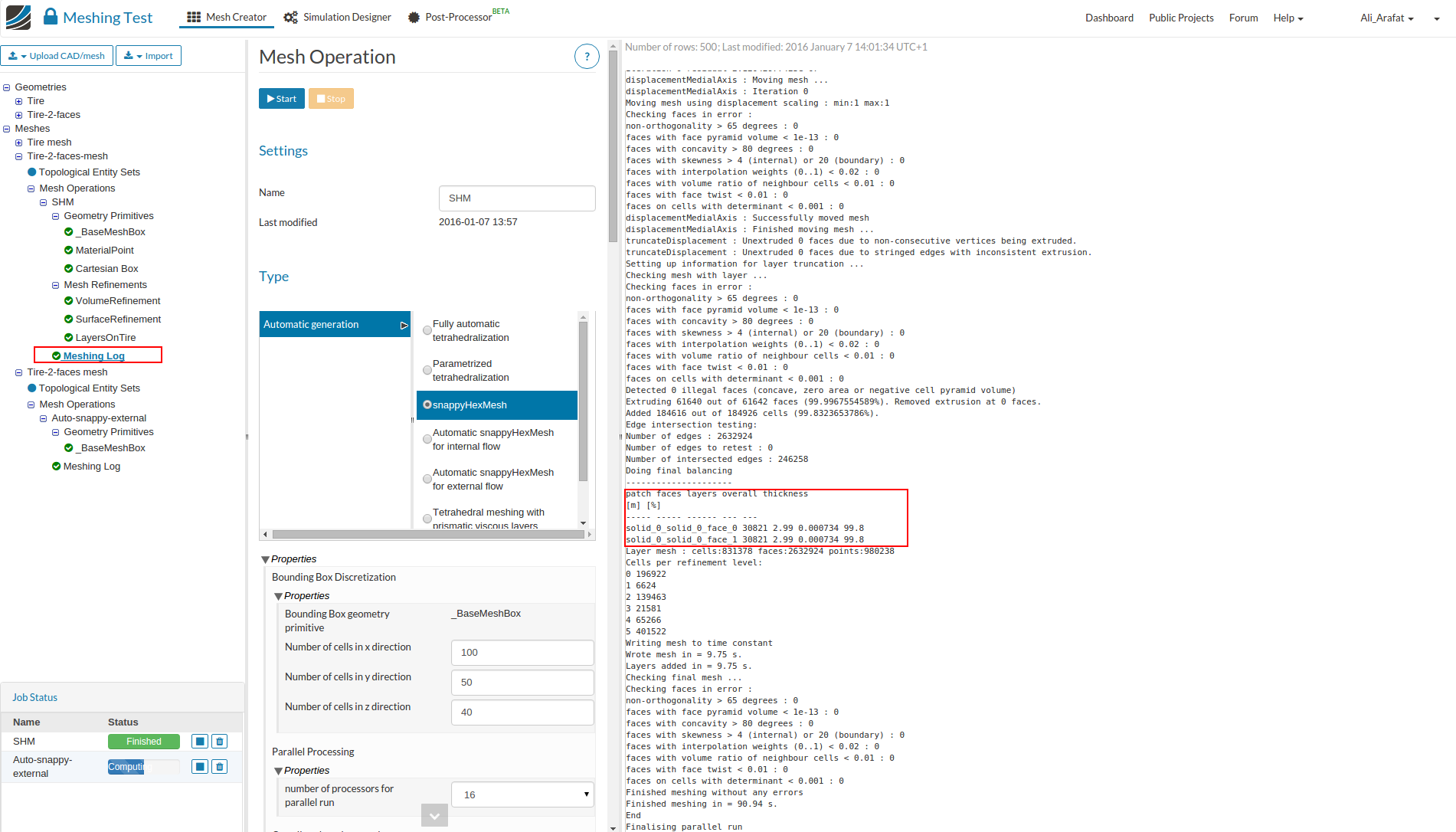1456x832 pixels.
Task: Click the green check icon of _BaseMeshBox under SHM
Action: (x=69, y=232)
